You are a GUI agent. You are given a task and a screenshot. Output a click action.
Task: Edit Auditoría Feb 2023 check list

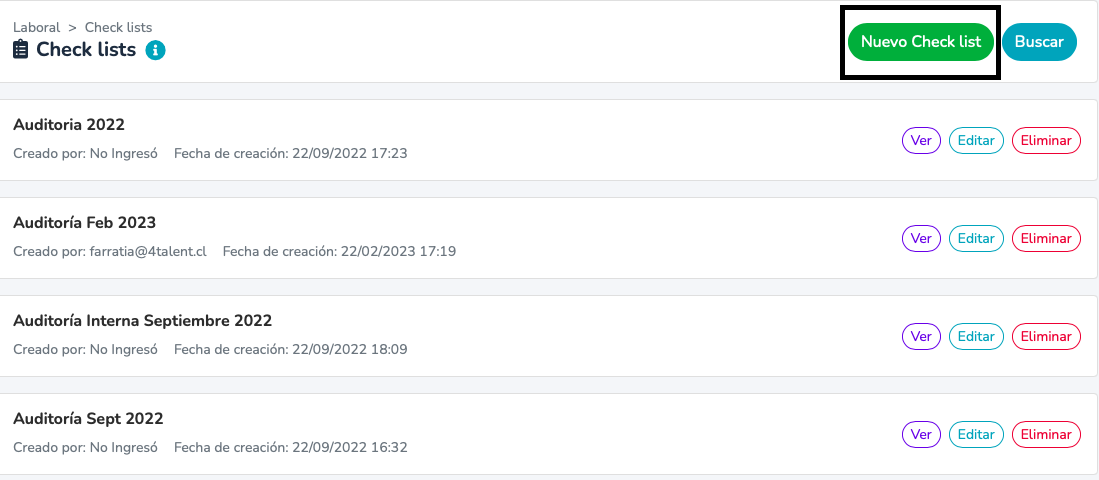(x=976, y=238)
